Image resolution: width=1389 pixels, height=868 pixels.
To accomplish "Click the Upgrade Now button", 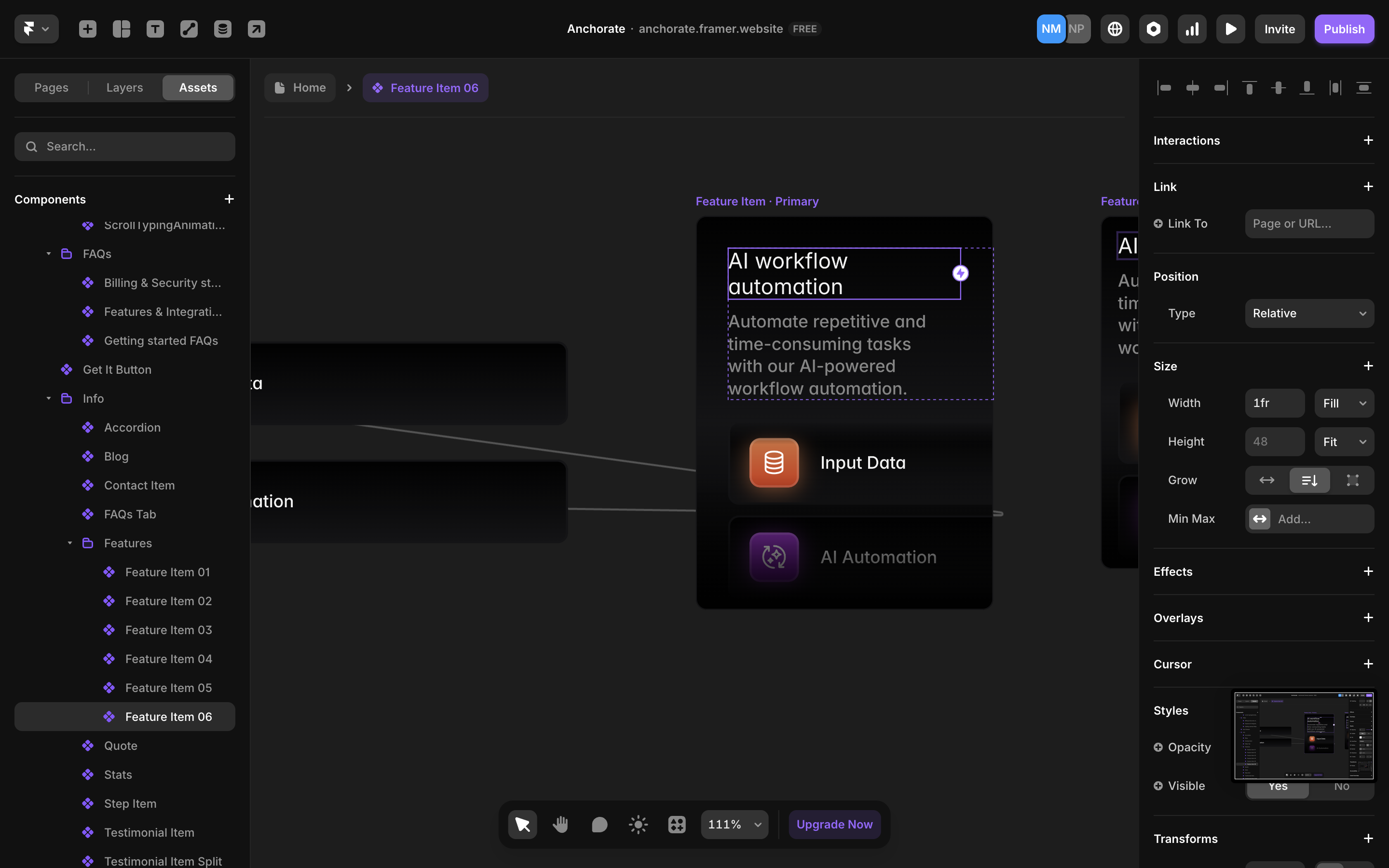I will point(834,824).
